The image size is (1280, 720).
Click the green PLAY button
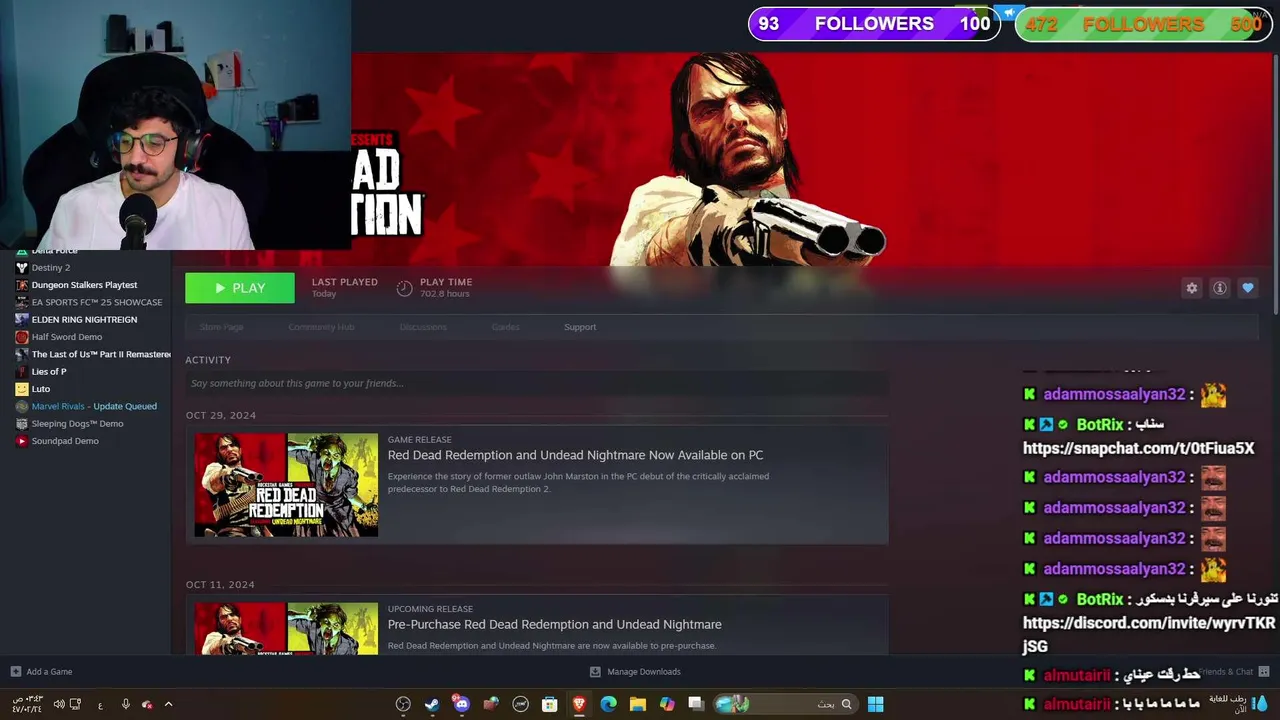click(240, 288)
